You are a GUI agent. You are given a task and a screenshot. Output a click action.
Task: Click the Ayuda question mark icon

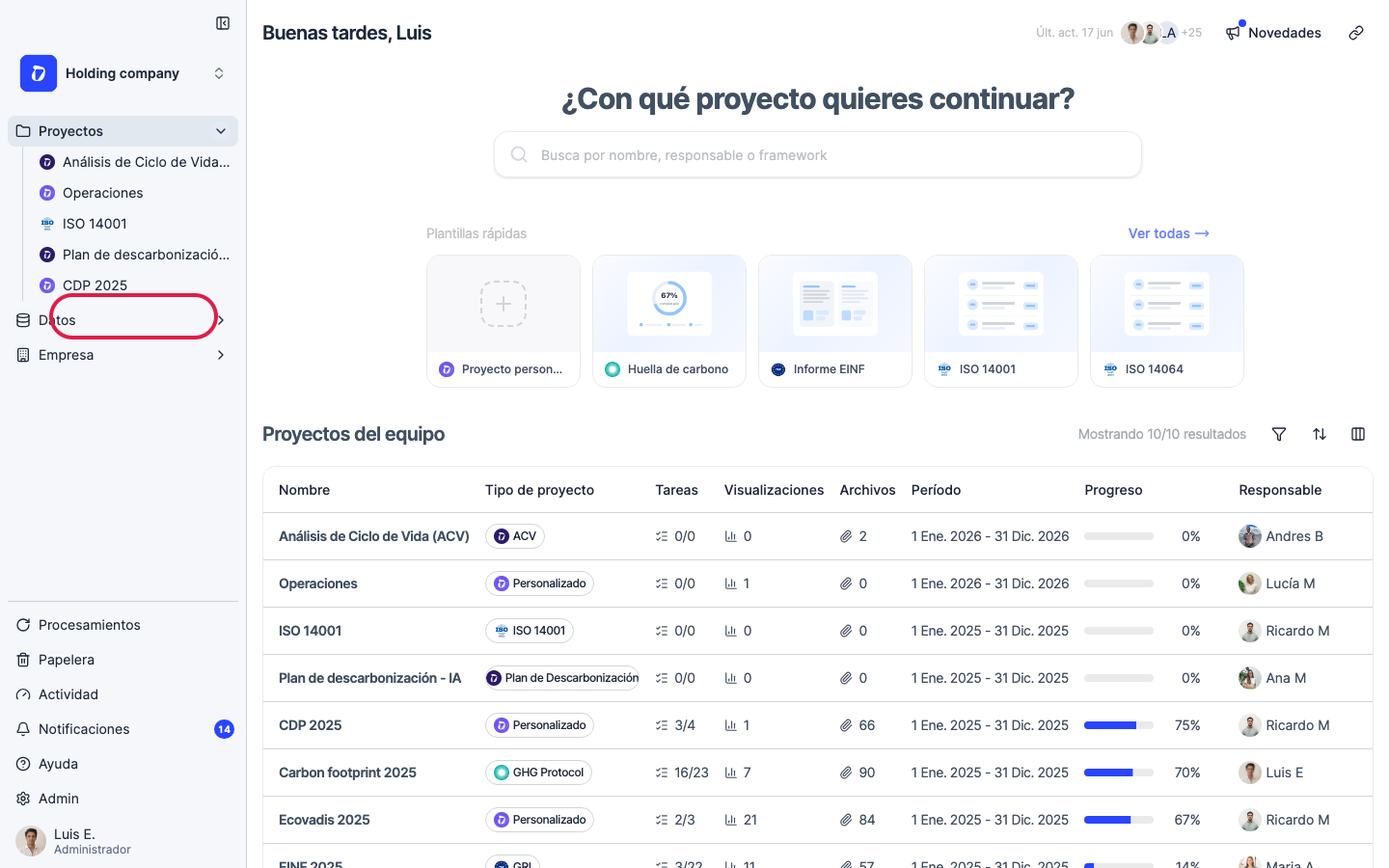click(x=23, y=764)
